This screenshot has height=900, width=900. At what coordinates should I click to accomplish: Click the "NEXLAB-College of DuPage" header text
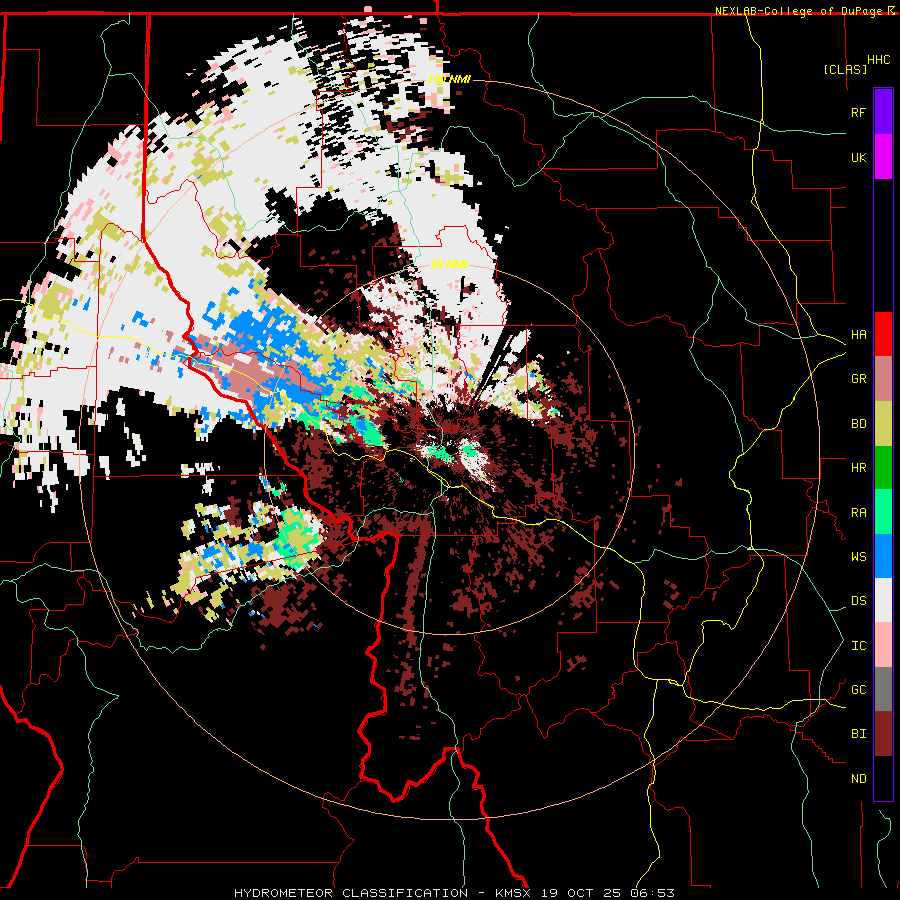coord(798,11)
